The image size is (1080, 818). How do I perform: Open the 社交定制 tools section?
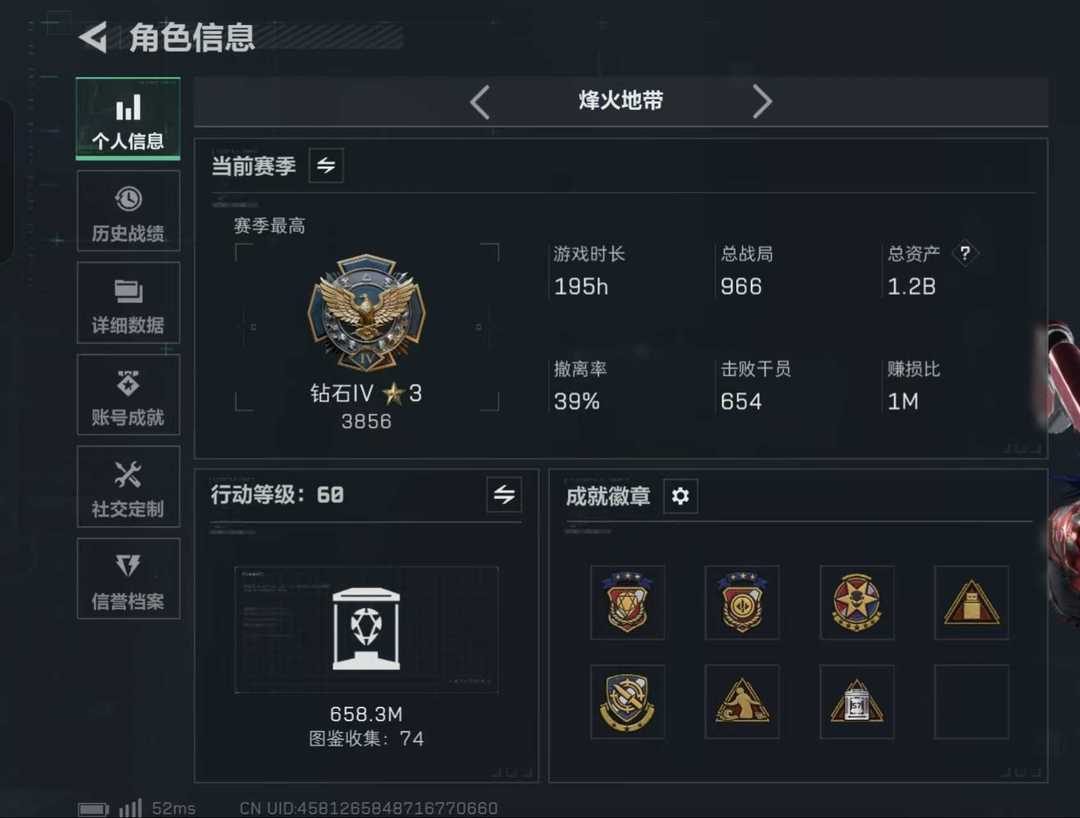tap(128, 487)
